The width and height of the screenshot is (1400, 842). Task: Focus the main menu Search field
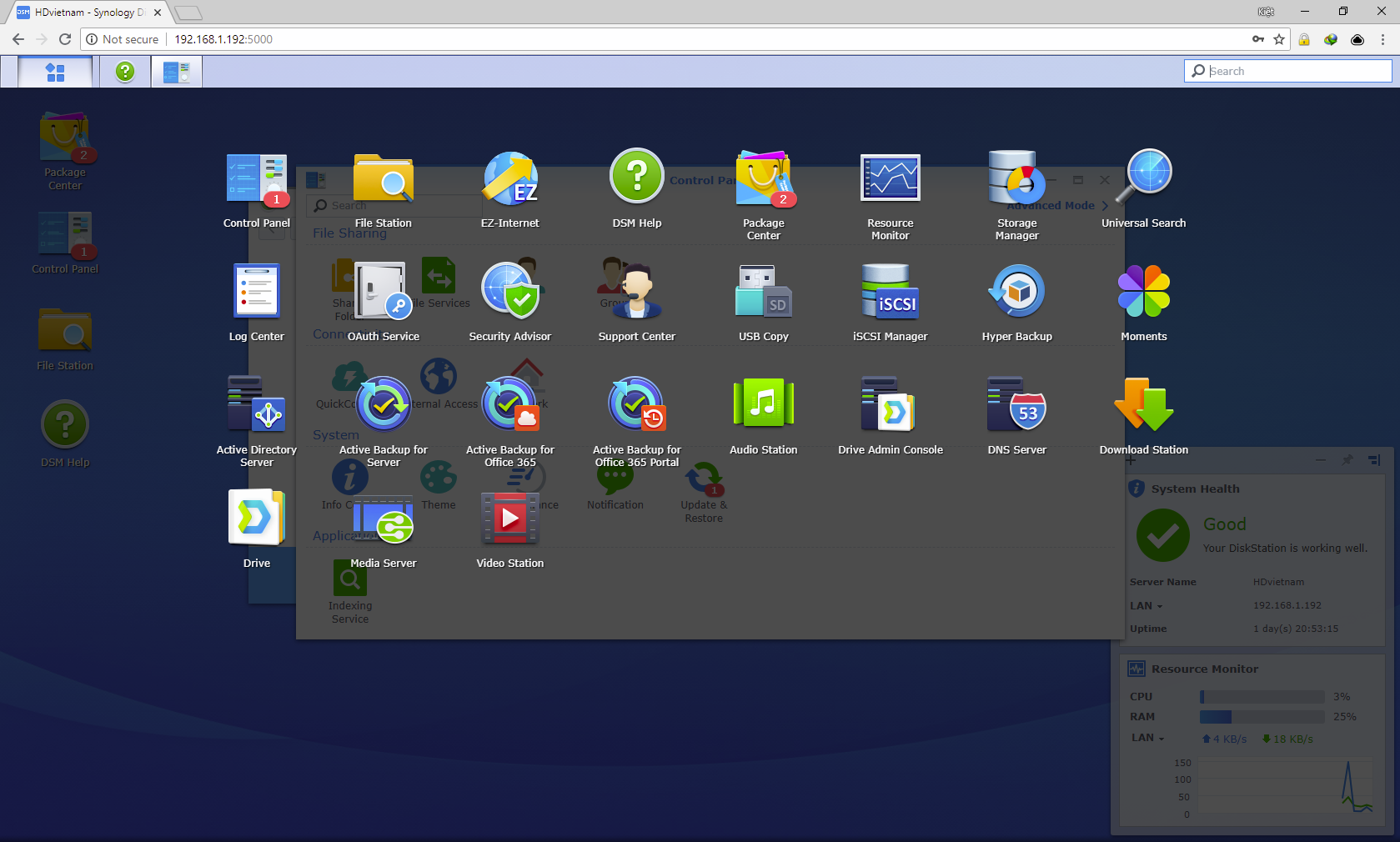1288,71
